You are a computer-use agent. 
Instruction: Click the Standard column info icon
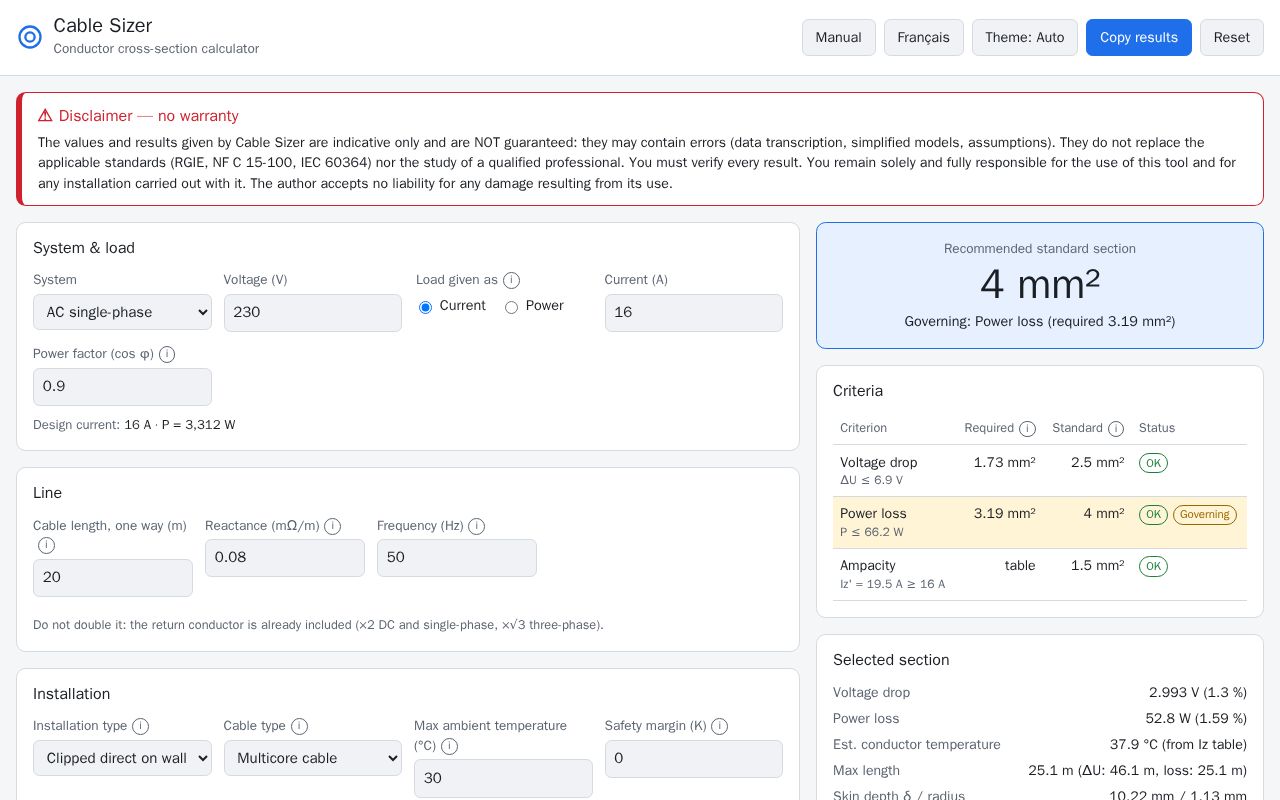1116,428
